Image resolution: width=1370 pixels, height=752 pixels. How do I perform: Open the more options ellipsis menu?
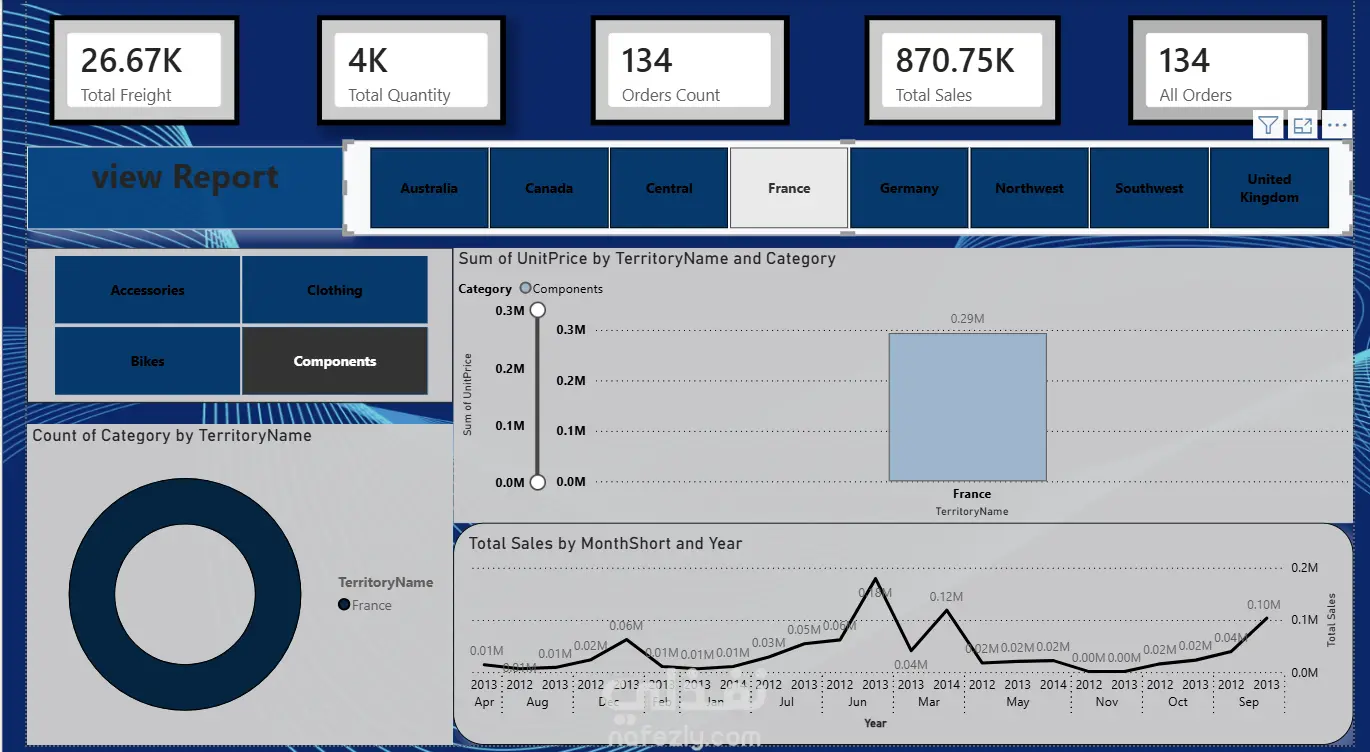point(1337,126)
